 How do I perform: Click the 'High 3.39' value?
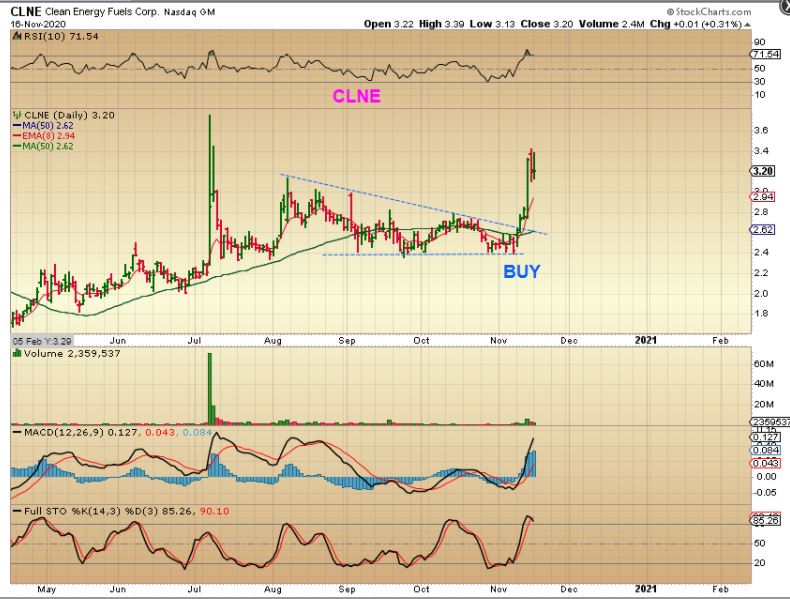click(x=441, y=24)
